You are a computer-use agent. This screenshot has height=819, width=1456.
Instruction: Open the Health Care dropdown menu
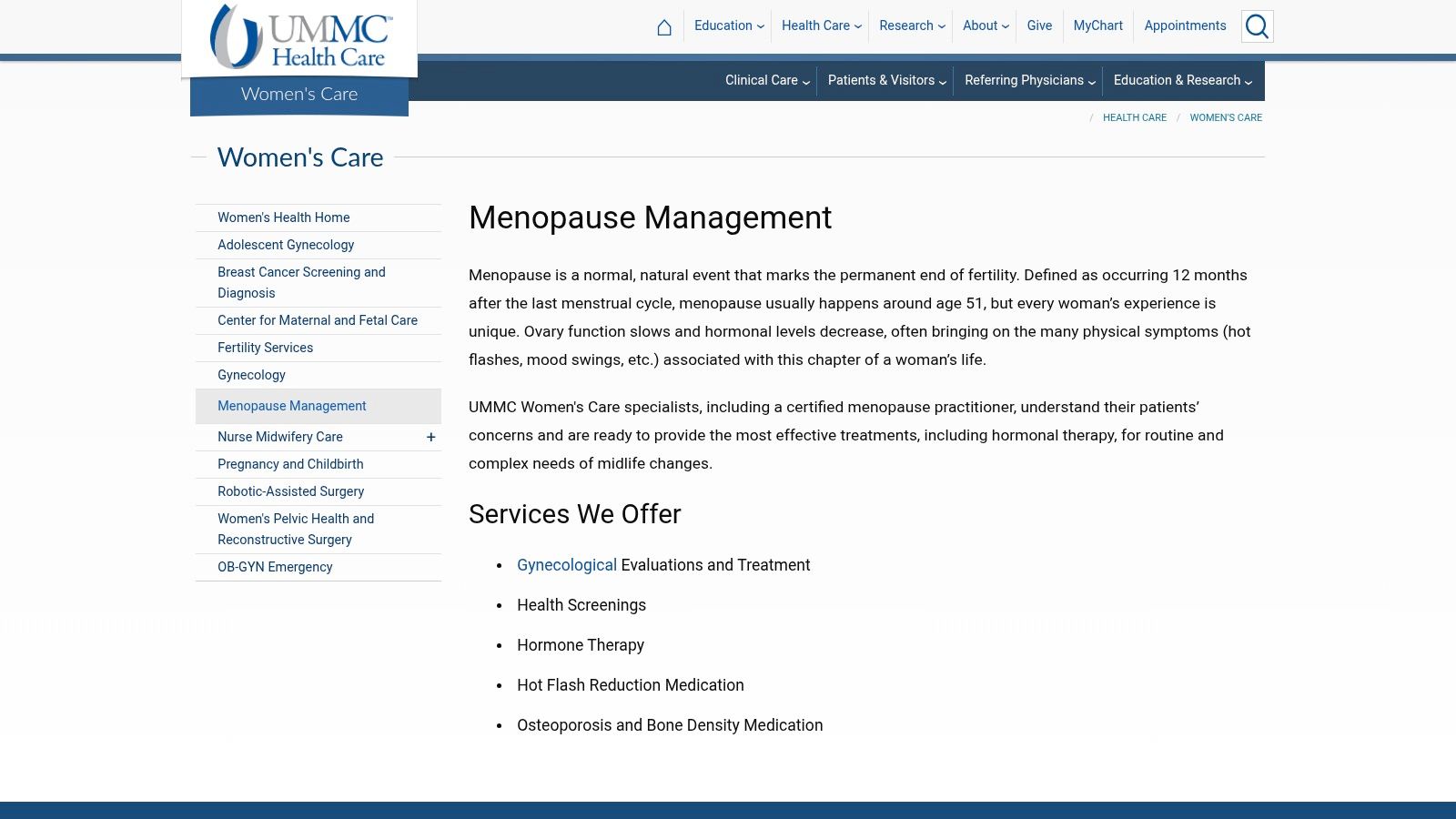(821, 25)
